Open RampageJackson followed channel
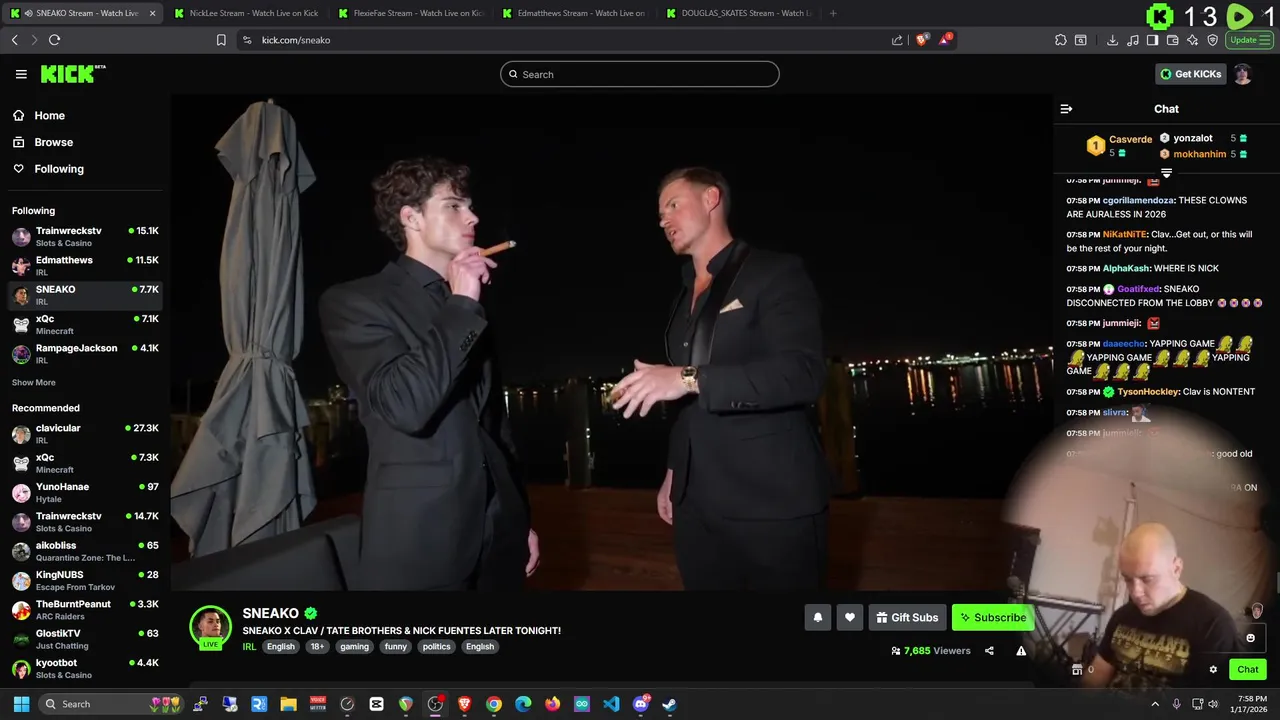1280x720 pixels. (x=84, y=354)
